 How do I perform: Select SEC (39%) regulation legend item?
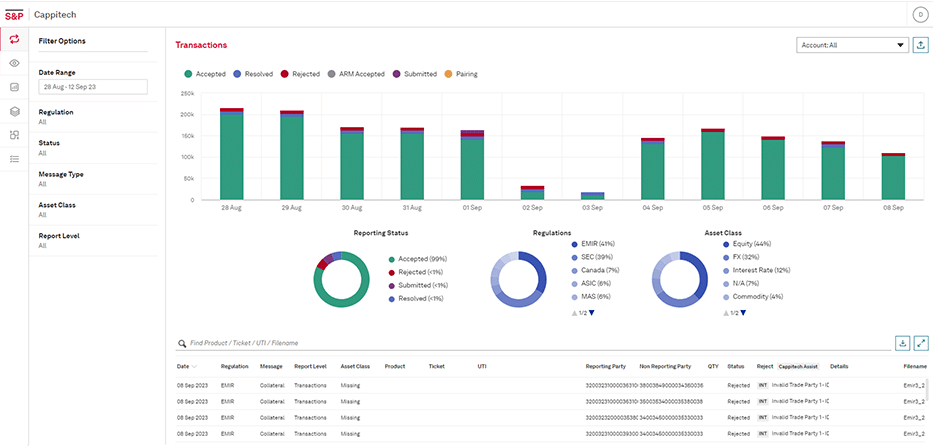coord(591,257)
